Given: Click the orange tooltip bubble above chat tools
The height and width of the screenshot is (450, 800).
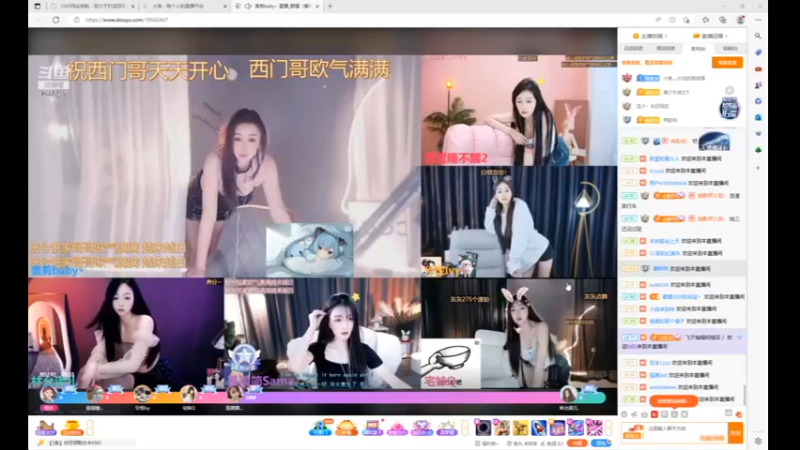Looking at the screenshot, I should pos(673,401).
